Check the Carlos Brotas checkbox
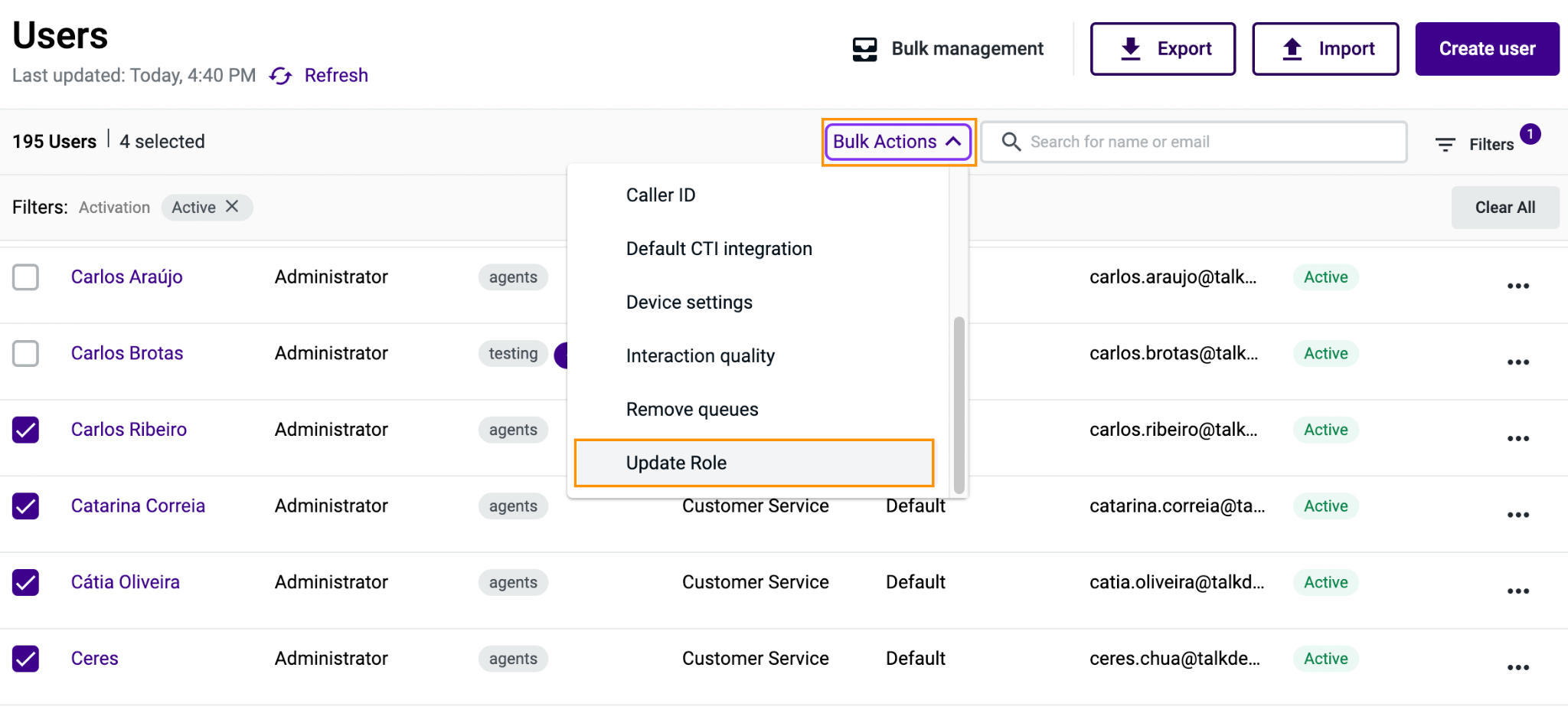 click(x=26, y=353)
